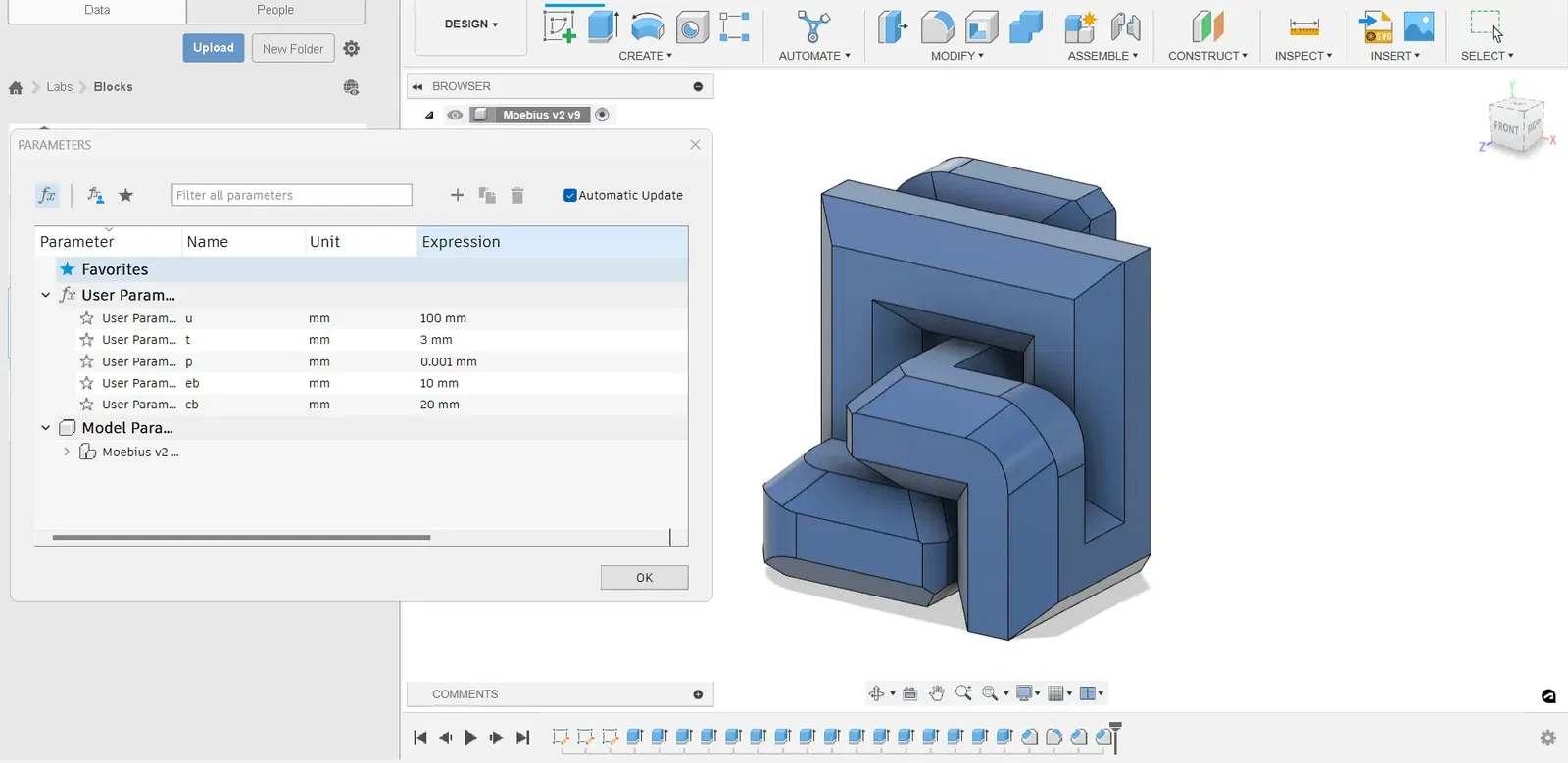Click the OK button in Parameters dialog
The width and height of the screenshot is (1568, 763).
coord(644,577)
